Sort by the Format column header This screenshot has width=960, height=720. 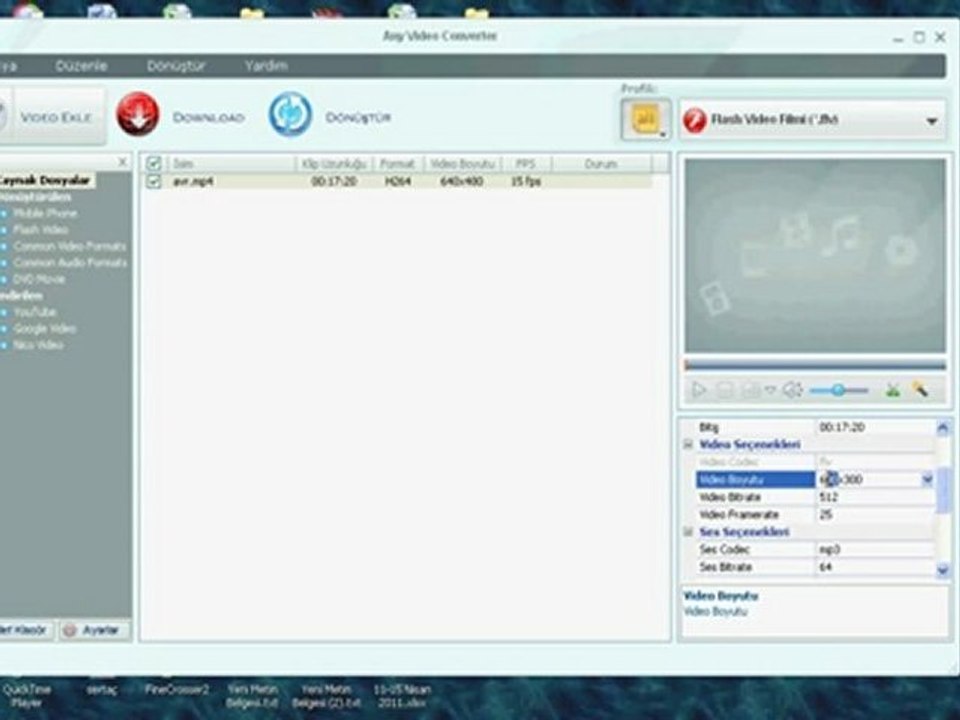(397, 163)
